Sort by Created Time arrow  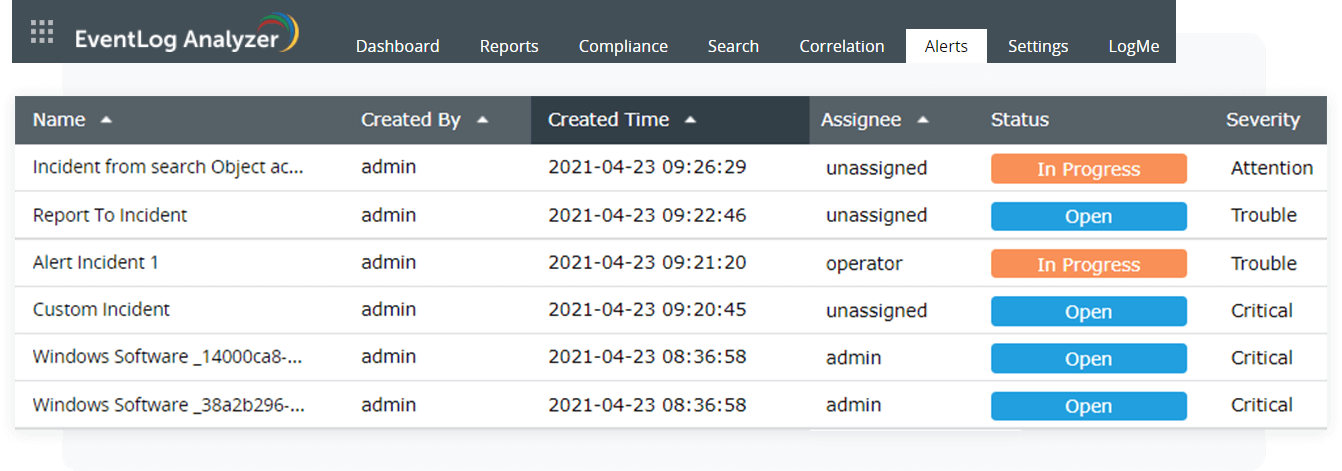tap(689, 120)
